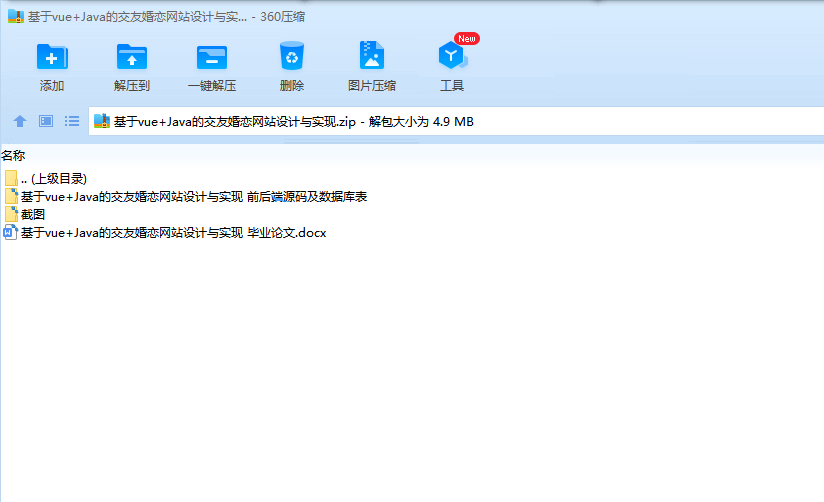This screenshot has height=502, width=824.
Task: Click the 添加 (Add) toolbar icon
Action: [52, 56]
